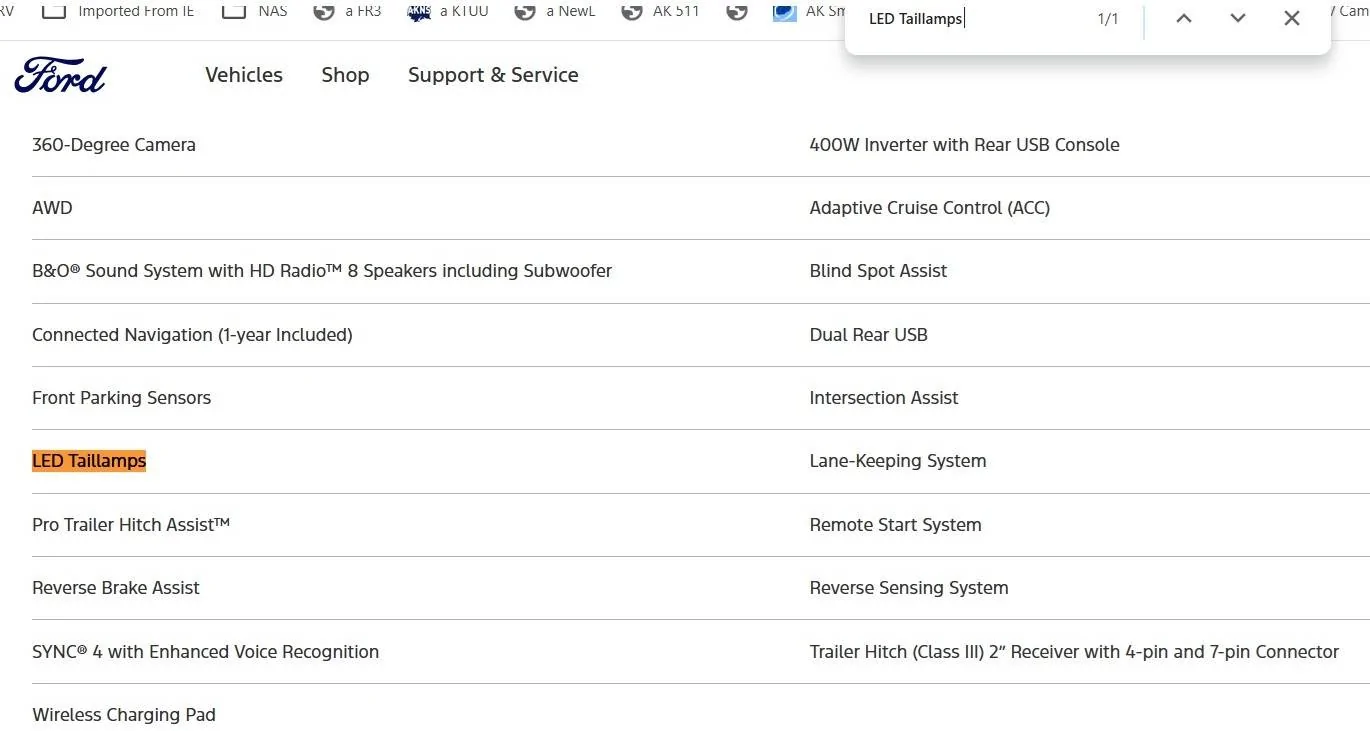Image resolution: width=1370 pixels, height=731 pixels.
Task: Click Intersection Assist text
Action: (x=884, y=398)
